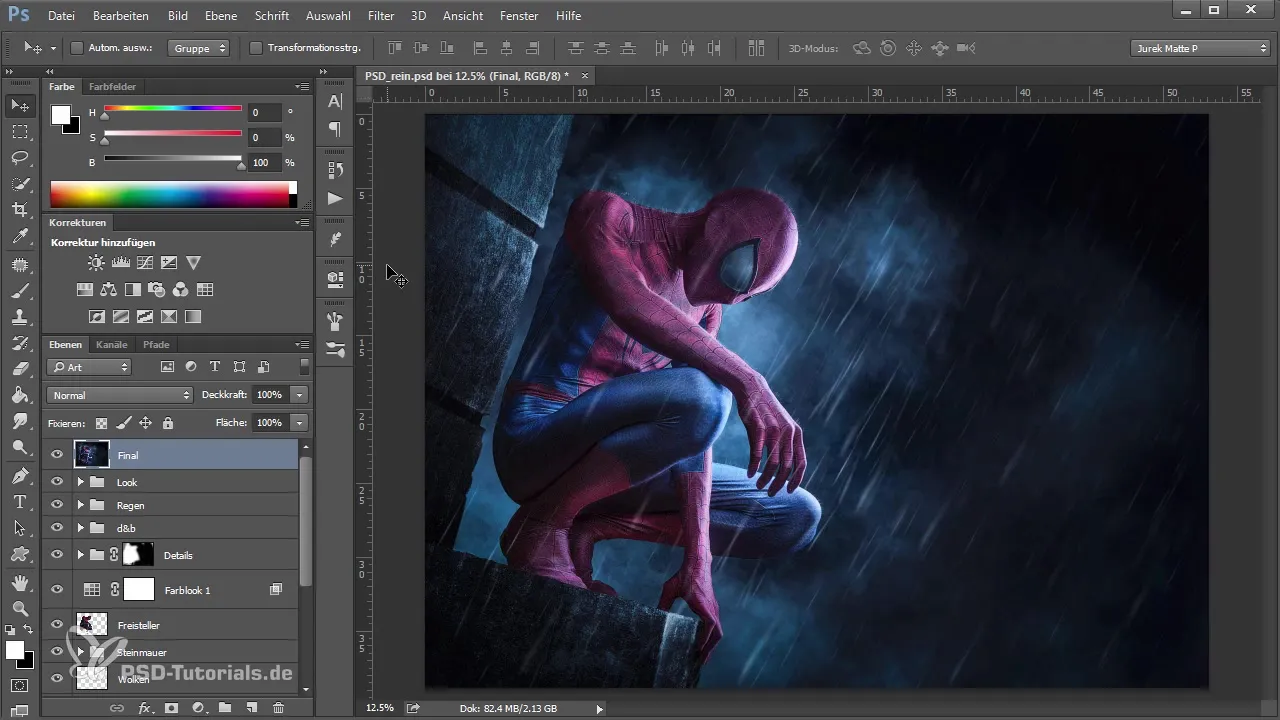Select the Eraser tool

tap(20, 369)
